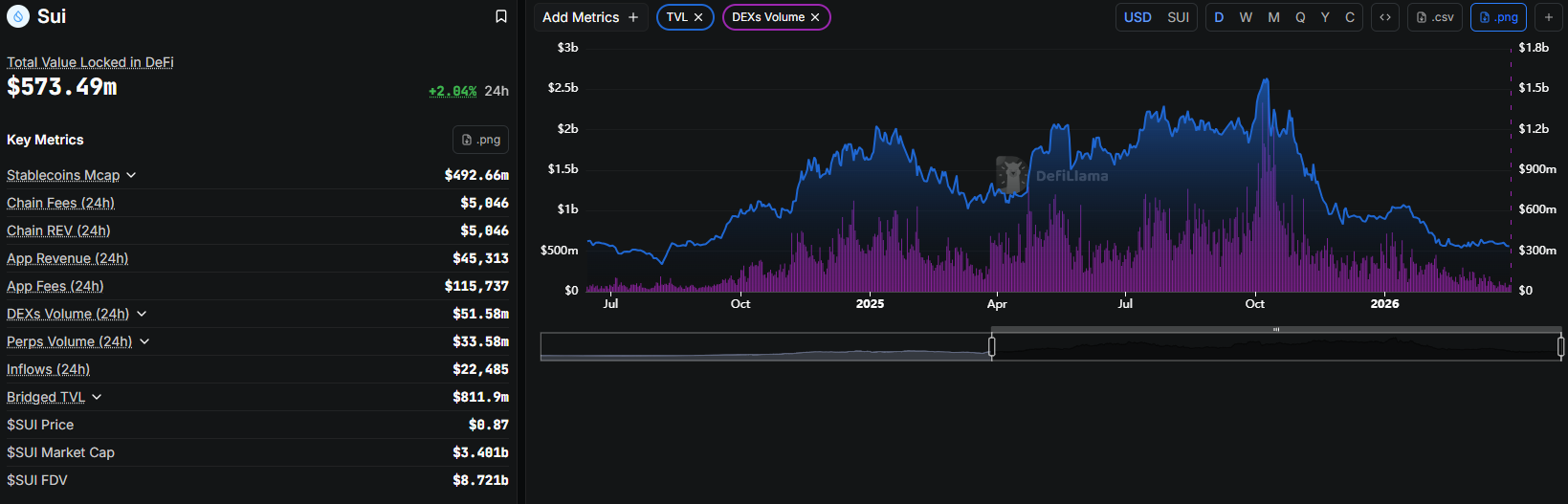Switch denomination to USD

click(1137, 17)
